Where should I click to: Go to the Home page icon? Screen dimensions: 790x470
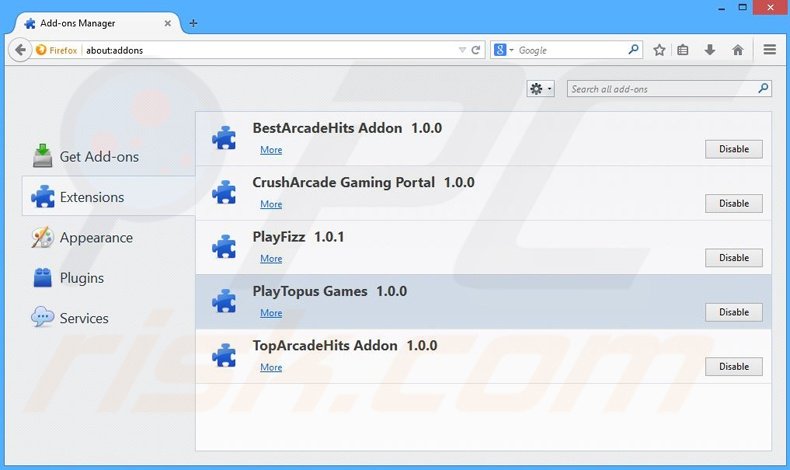738,49
